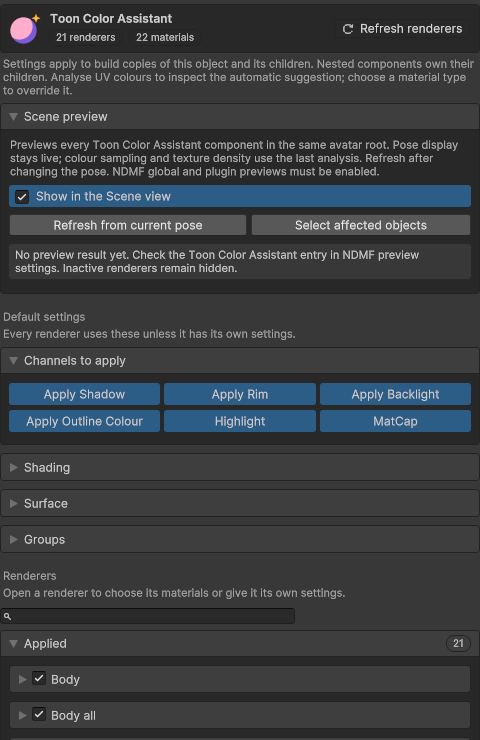Image resolution: width=480 pixels, height=740 pixels.
Task: Click Refresh from current pose
Action: [128, 225]
